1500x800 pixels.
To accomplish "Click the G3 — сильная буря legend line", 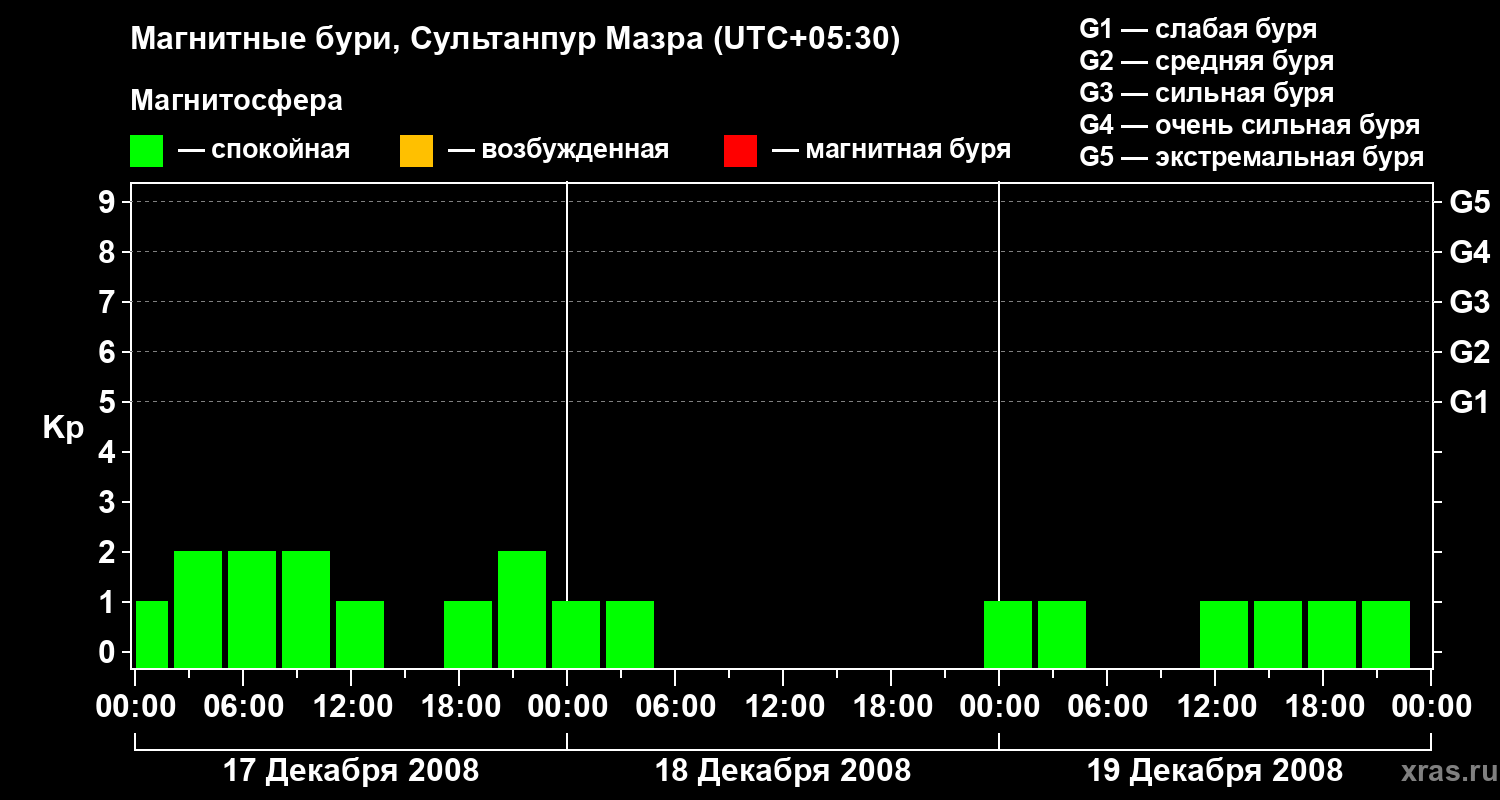I will click(1207, 93).
